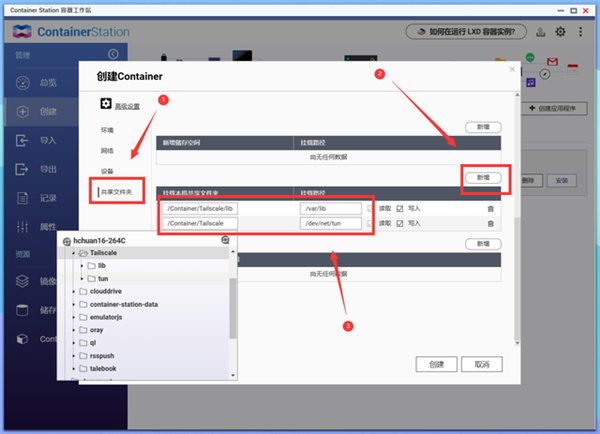This screenshot has width=600, height=434.
Task: Expand the container-station-data folder arrow
Action: (x=73, y=305)
